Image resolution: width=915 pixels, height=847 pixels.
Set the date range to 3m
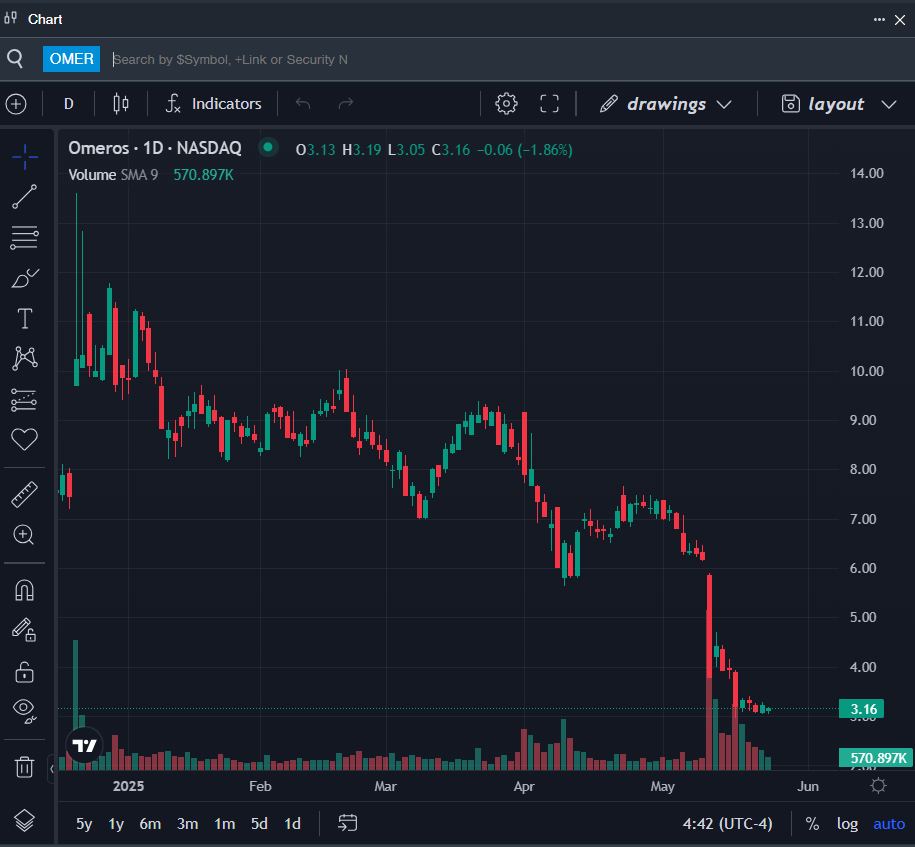click(187, 824)
